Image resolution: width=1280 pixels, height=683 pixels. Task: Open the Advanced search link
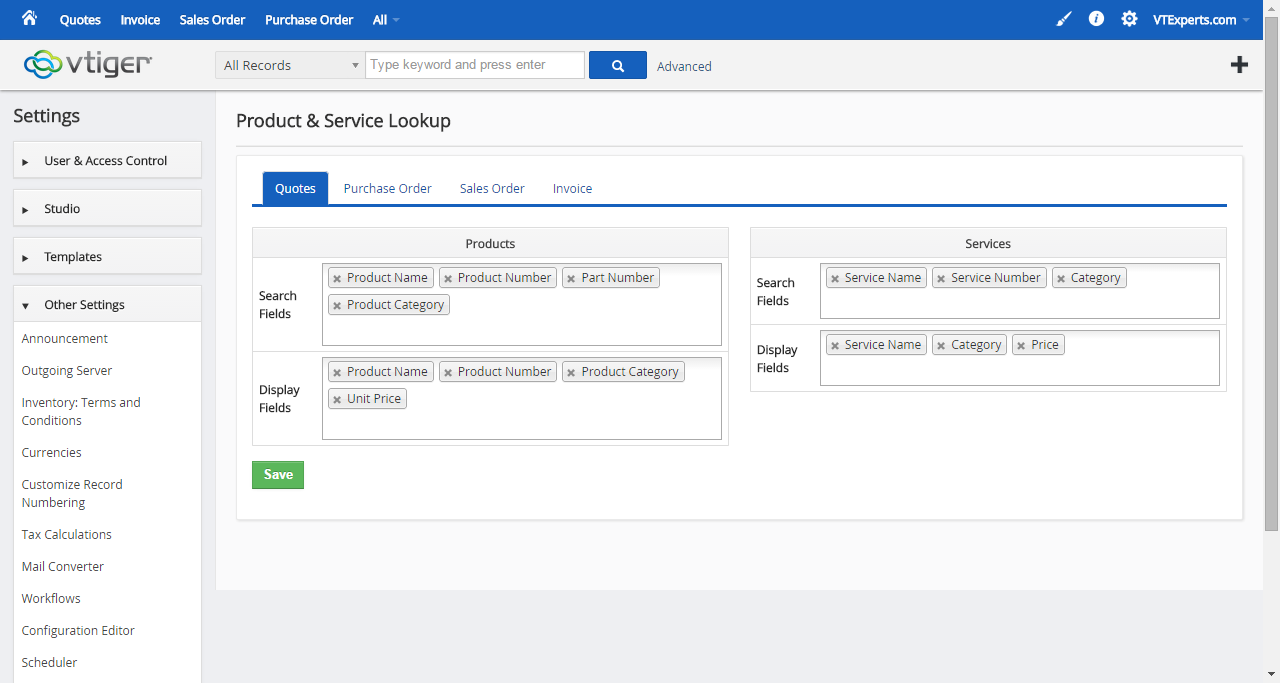pyautogui.click(x=684, y=66)
